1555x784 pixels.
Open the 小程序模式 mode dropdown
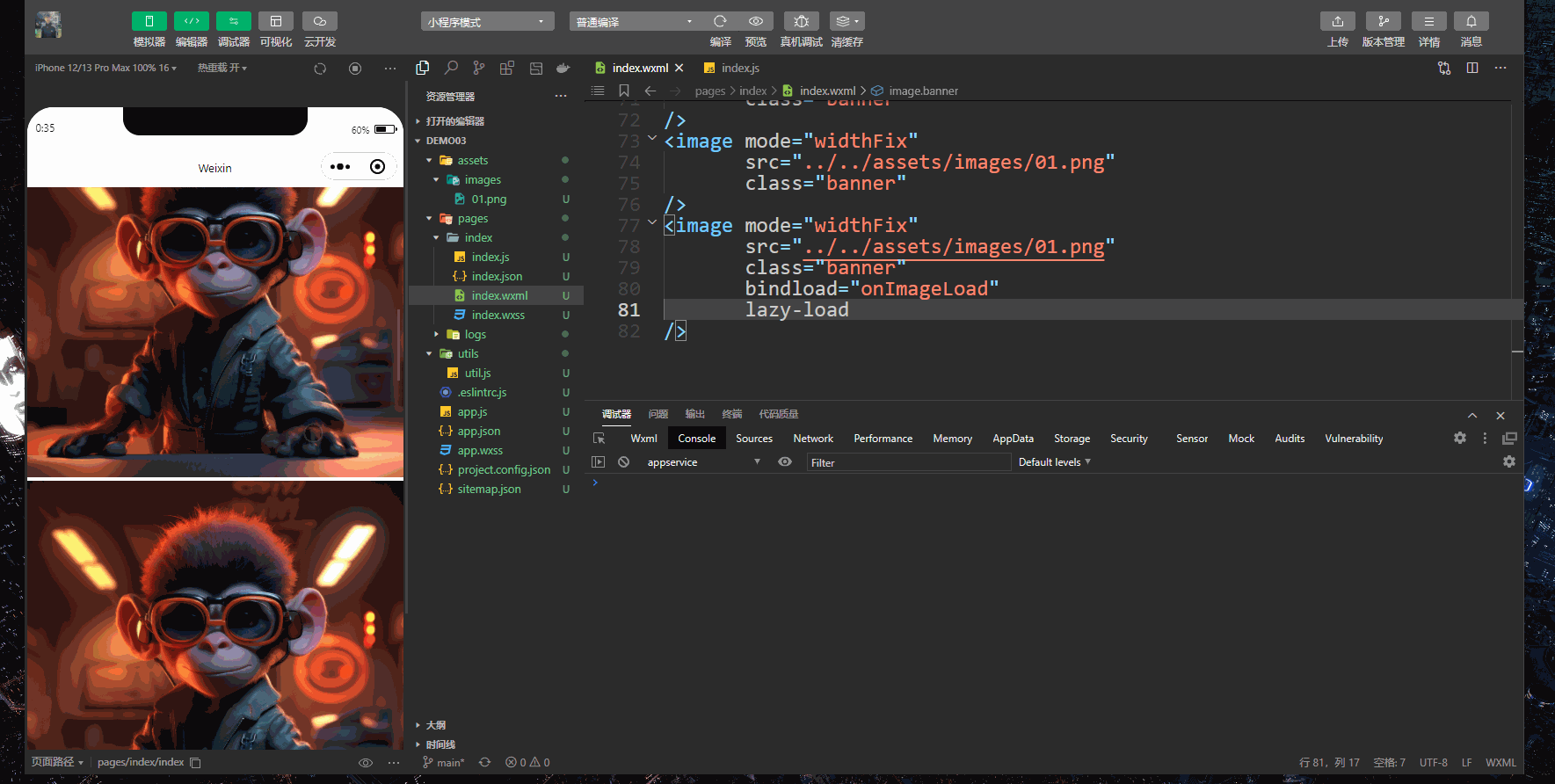tap(487, 22)
